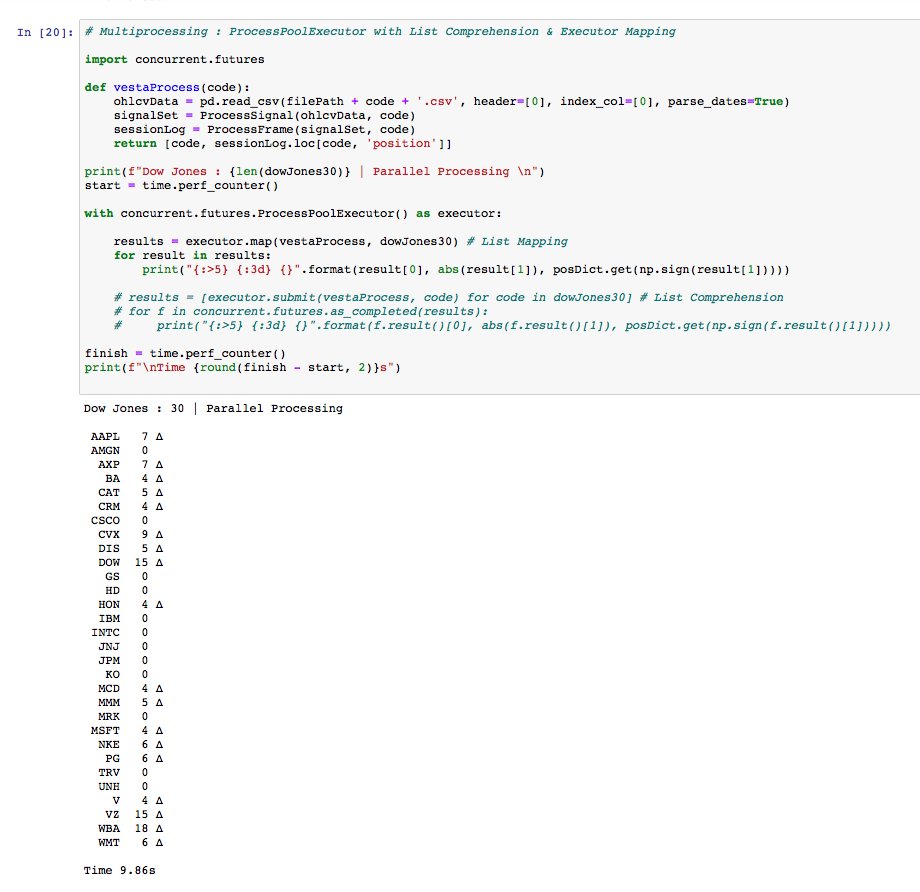The height and width of the screenshot is (892, 920).
Task: Click the NKE output row
Action: [130, 745]
